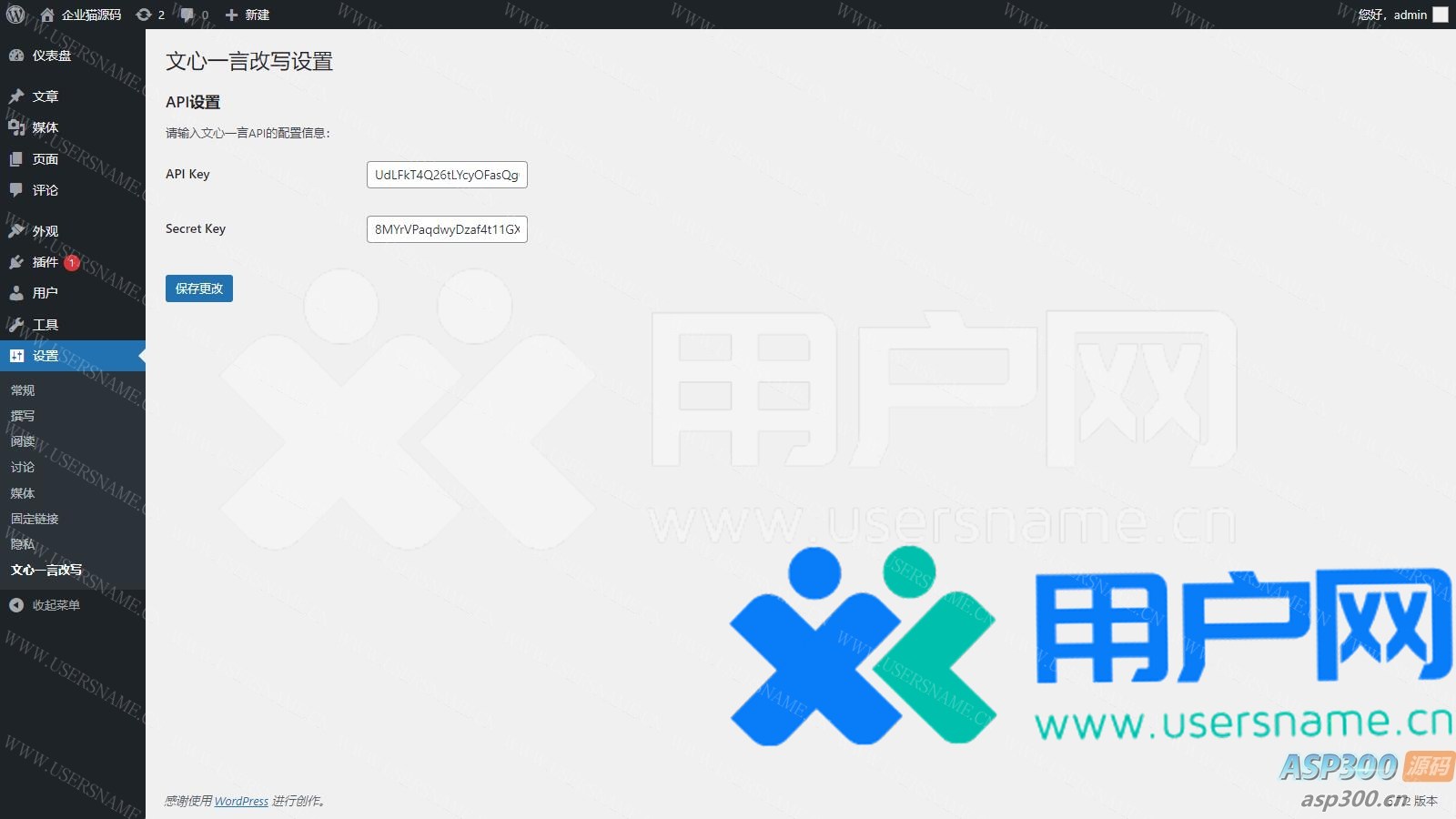Viewport: 1456px width, 819px height.
Task: Open the 常规 general settings submenu
Action: [23, 390]
